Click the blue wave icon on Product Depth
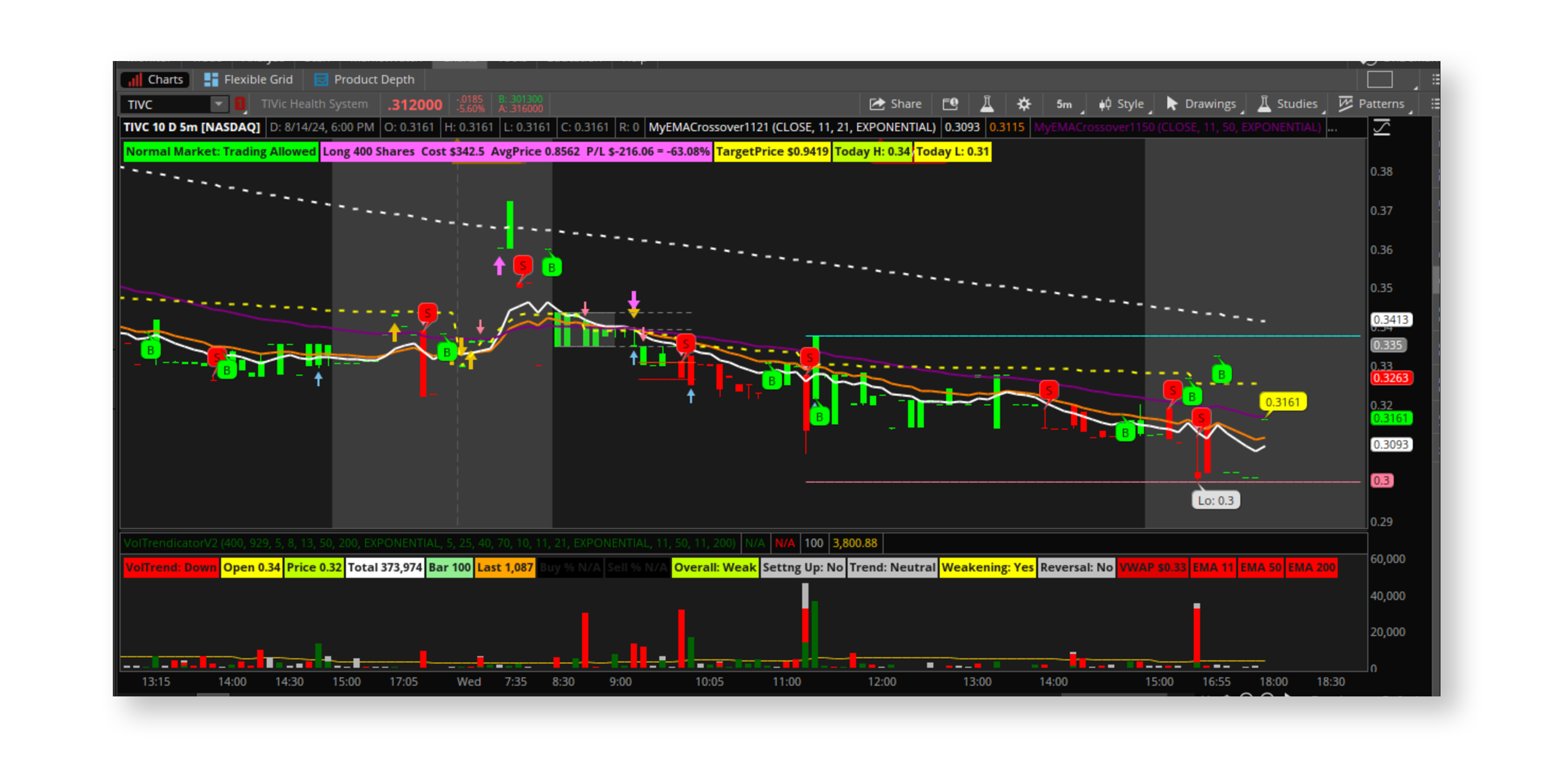This screenshot has width=1568, height=771. (321, 80)
